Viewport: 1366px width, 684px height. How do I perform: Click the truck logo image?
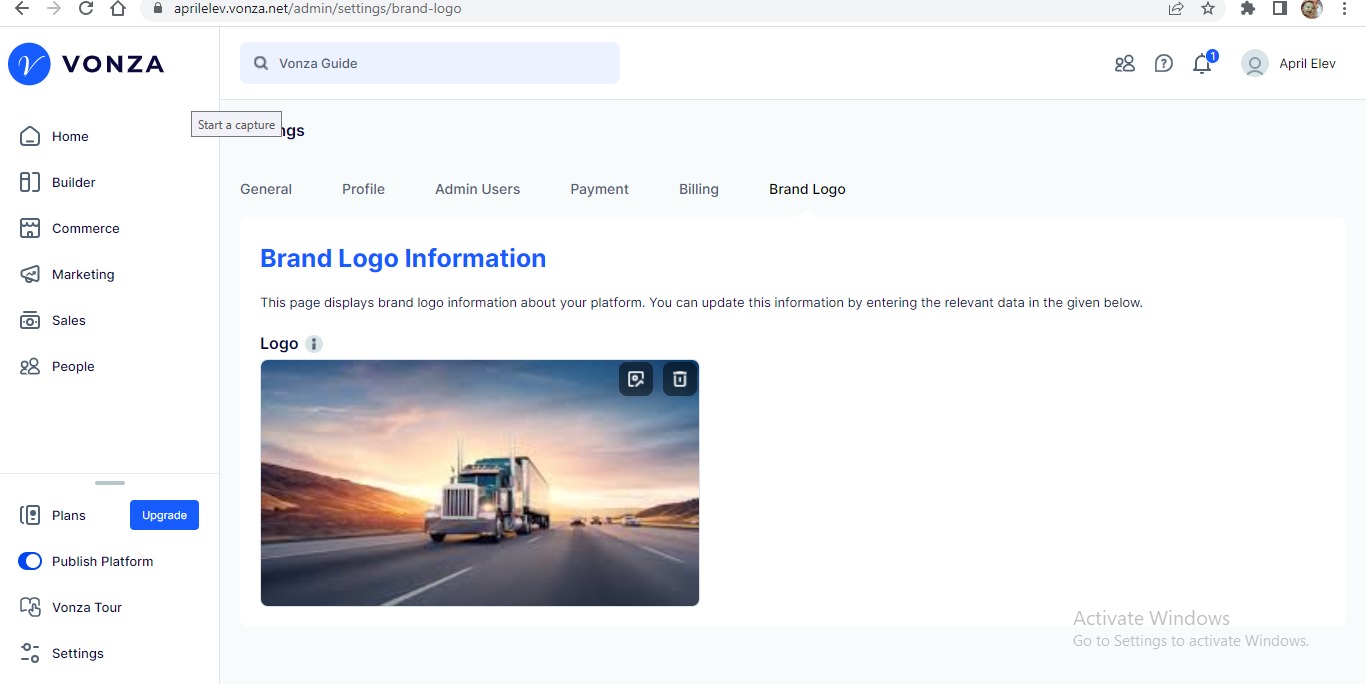click(x=480, y=483)
